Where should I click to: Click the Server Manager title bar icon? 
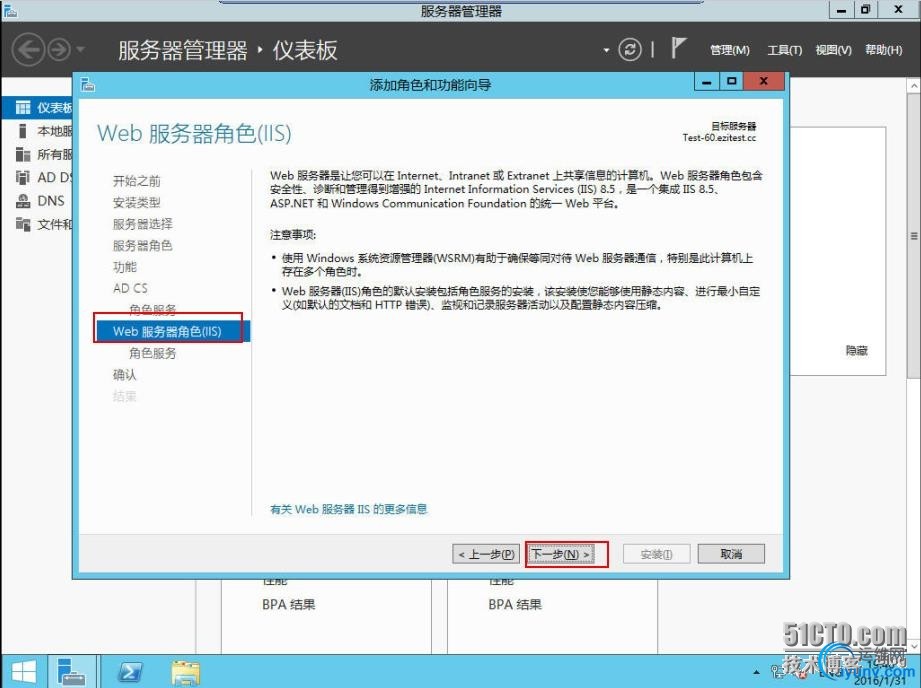coord(10,10)
